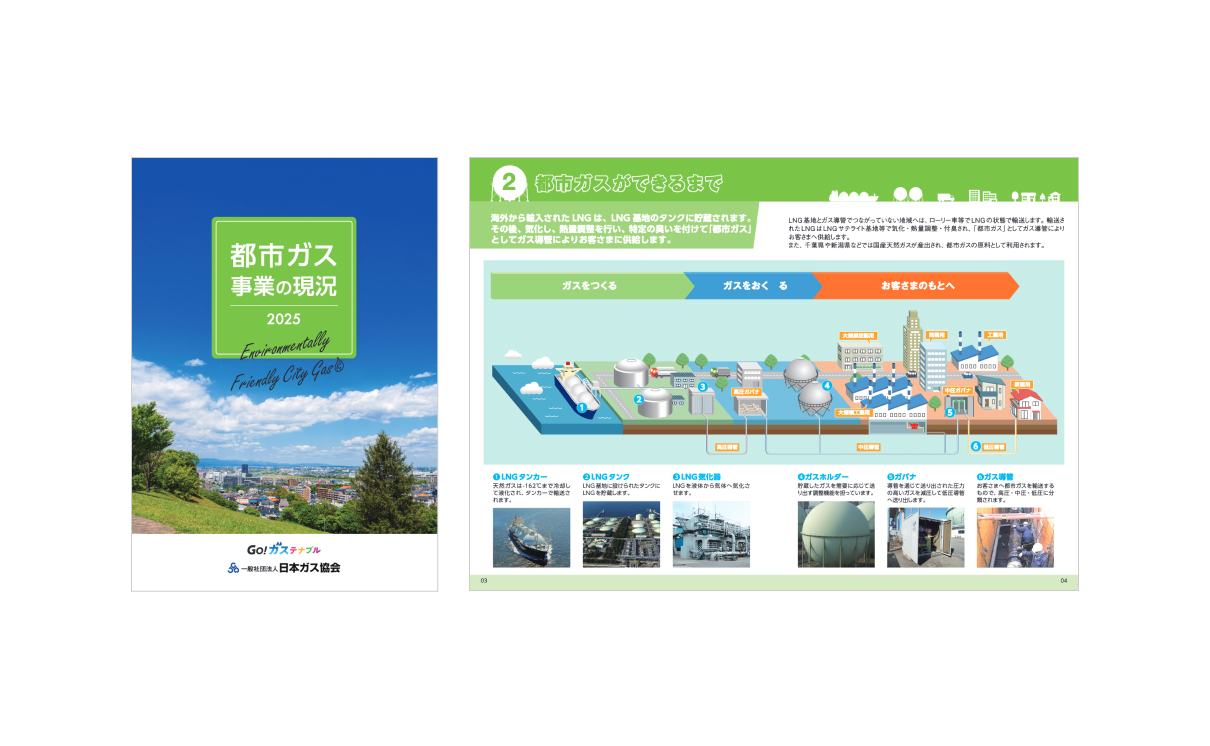Open the LNG vaporizer facility photo
Screen dimensions: 1210x746
coord(711,535)
